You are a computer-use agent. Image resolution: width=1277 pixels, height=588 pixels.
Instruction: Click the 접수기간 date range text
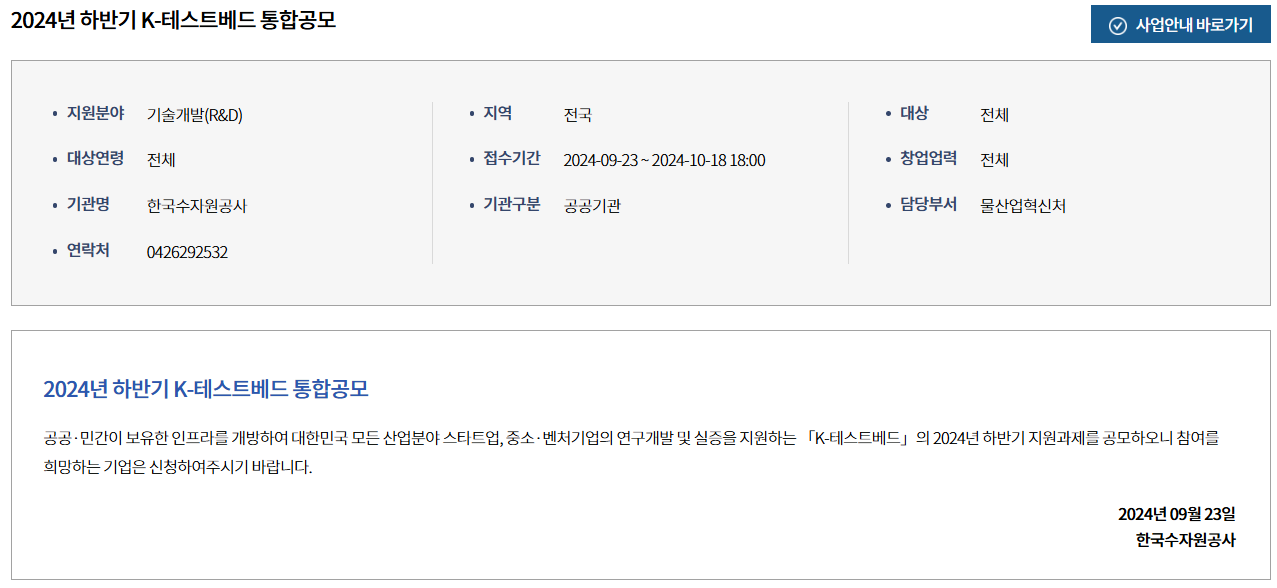664,160
